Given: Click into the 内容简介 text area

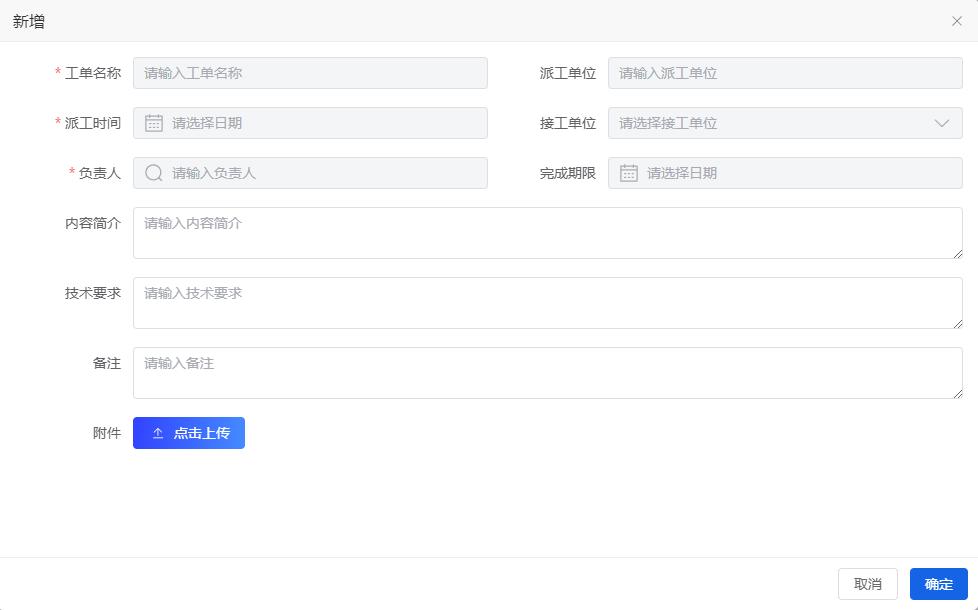Looking at the screenshot, I should point(548,233).
